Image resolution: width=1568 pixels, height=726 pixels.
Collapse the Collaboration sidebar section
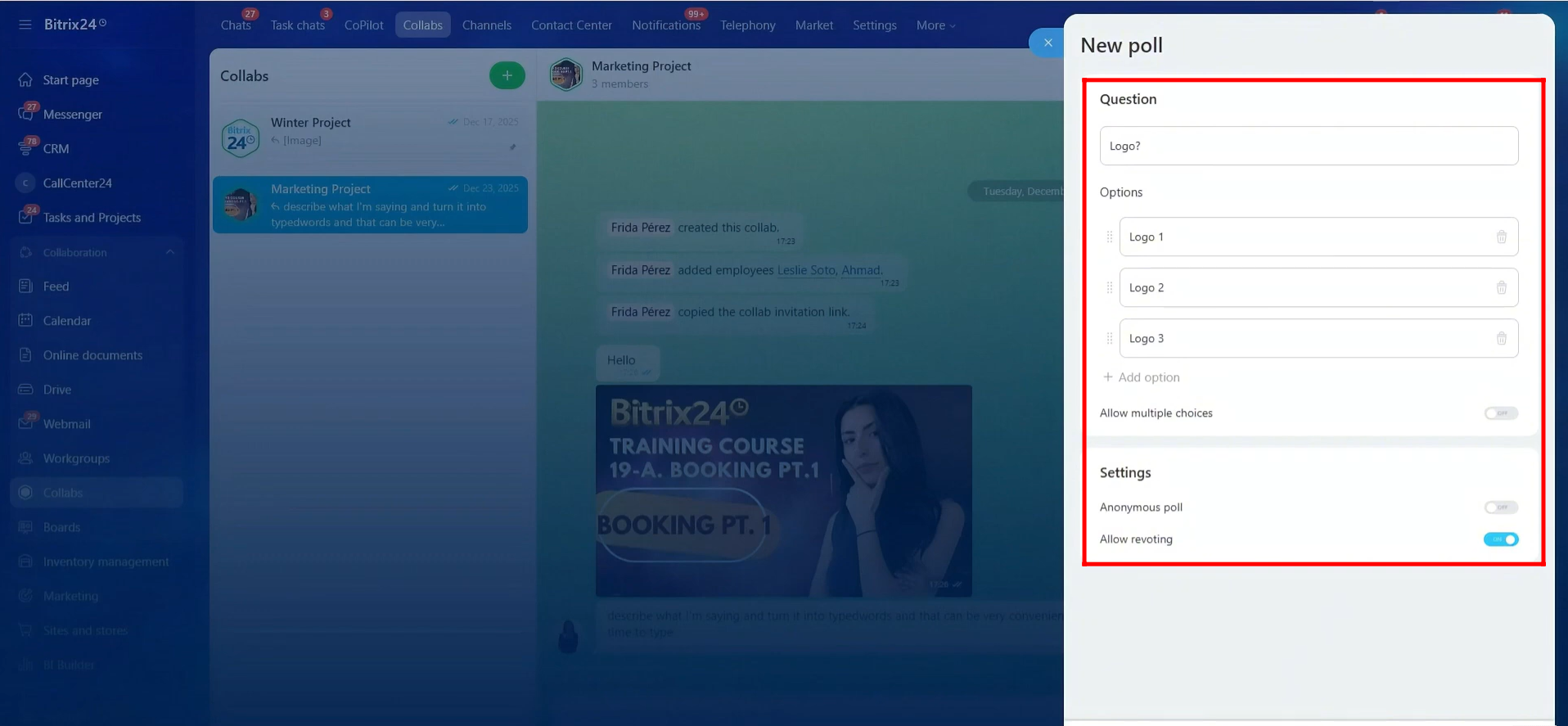[x=170, y=252]
